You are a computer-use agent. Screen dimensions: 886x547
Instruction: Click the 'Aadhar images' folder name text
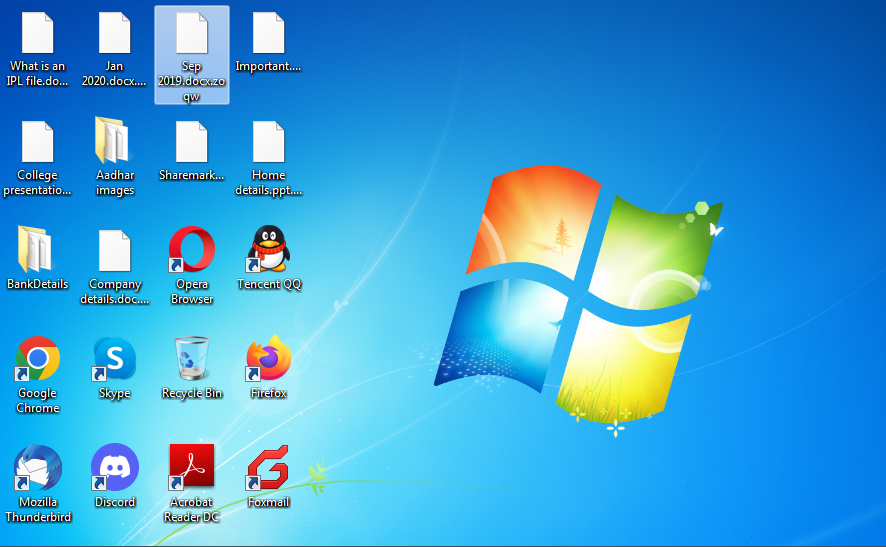115,183
